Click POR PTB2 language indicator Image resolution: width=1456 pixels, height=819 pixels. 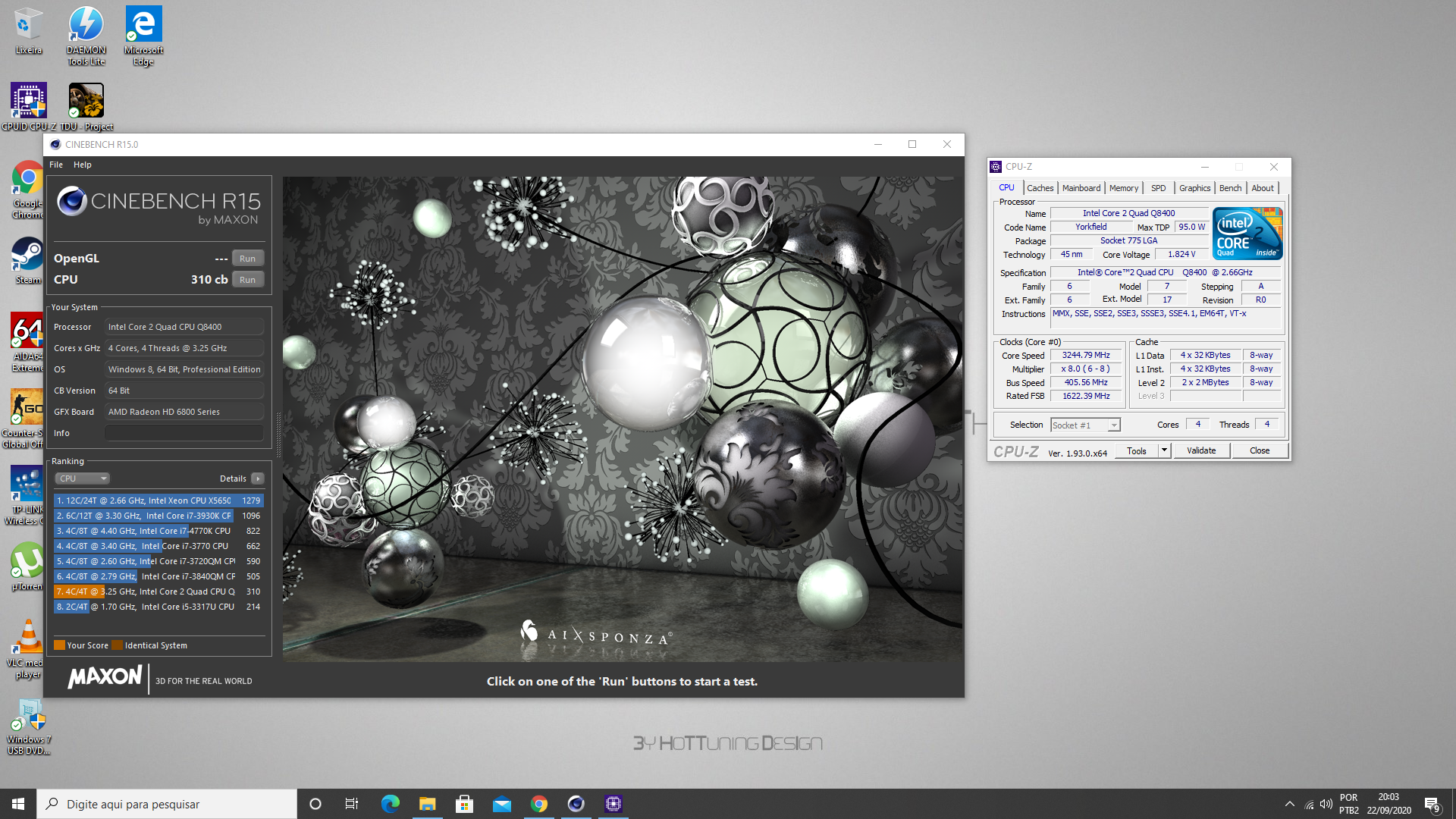pos(1348,804)
